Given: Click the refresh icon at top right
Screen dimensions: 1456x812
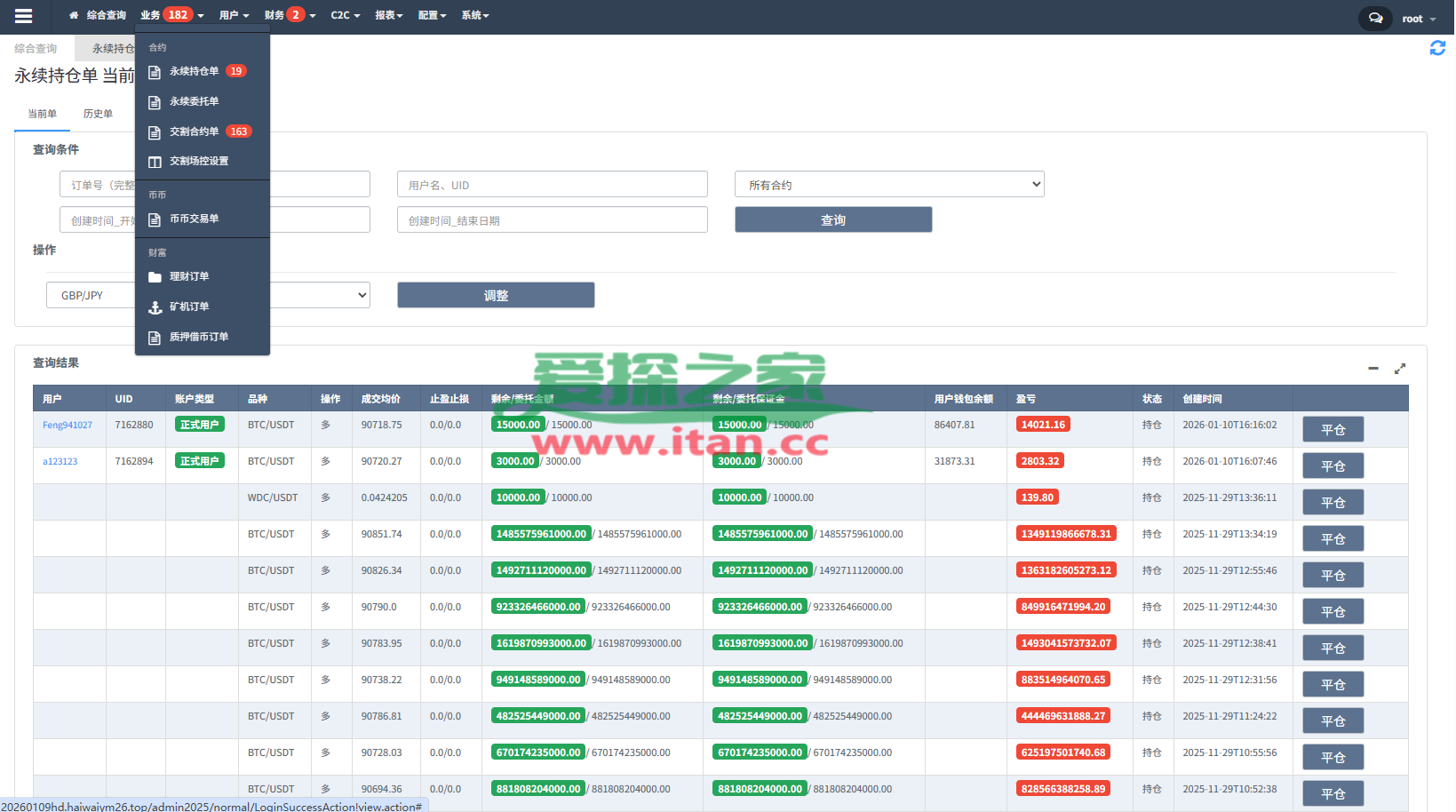Looking at the screenshot, I should (1436, 49).
